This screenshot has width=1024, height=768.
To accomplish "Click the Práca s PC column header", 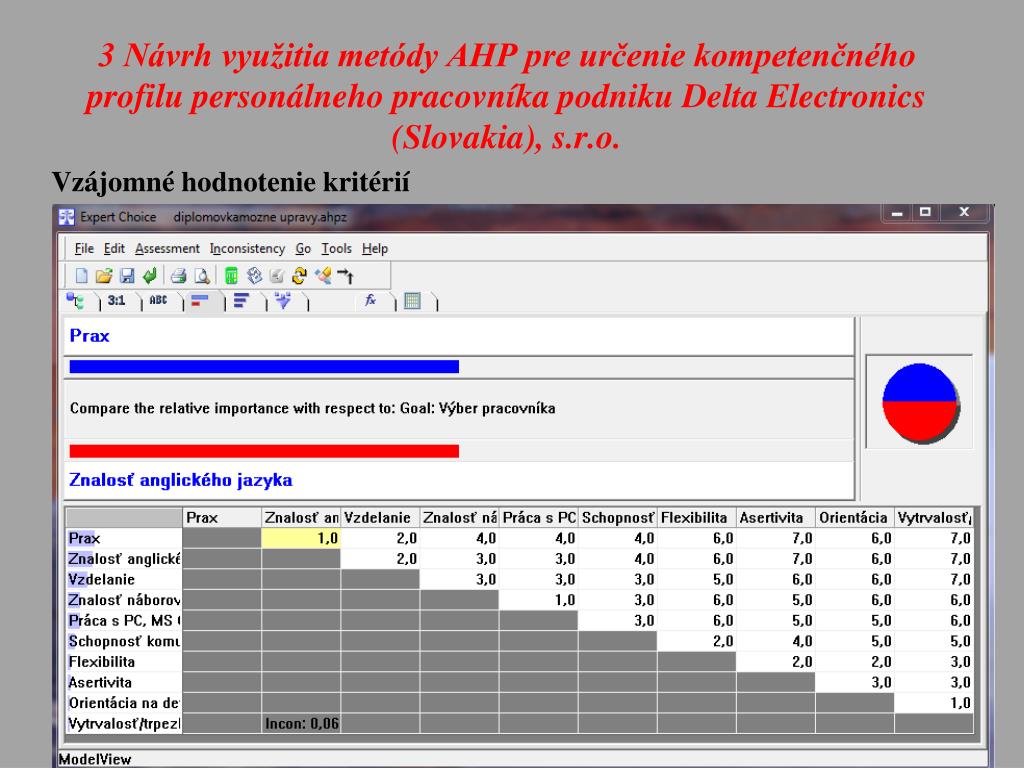I will click(538, 518).
